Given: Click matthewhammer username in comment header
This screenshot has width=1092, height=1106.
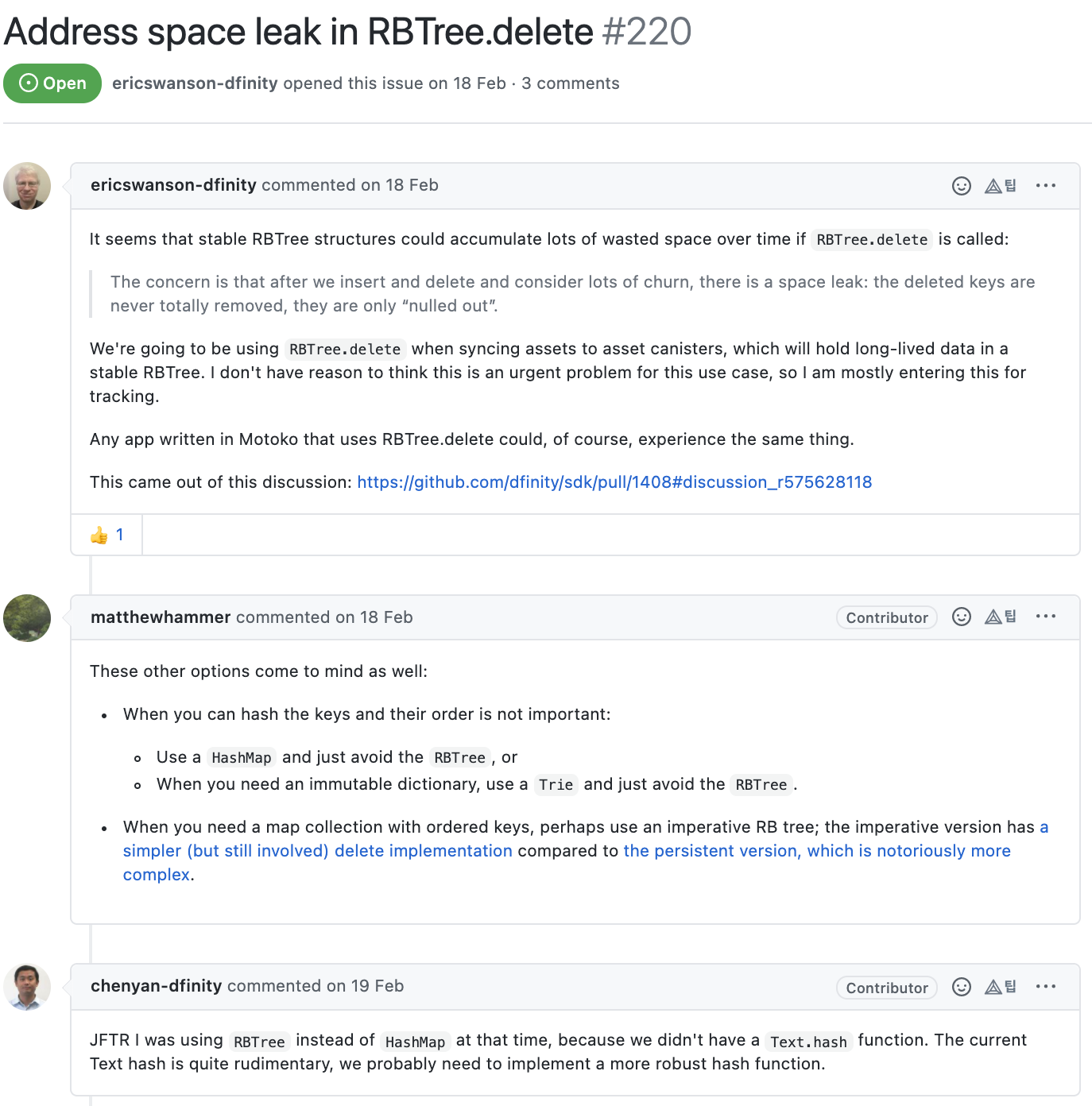Looking at the screenshot, I should point(161,617).
